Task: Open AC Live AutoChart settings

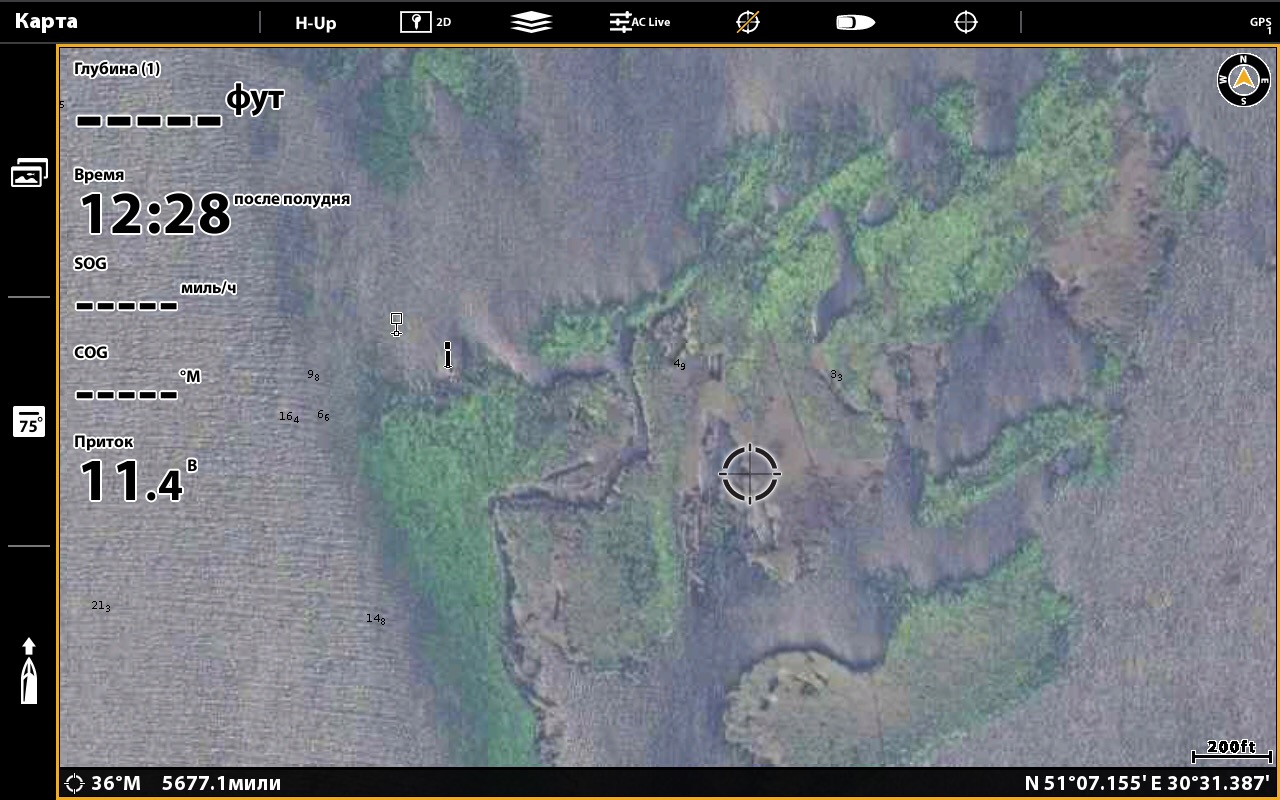Action: (x=640, y=21)
